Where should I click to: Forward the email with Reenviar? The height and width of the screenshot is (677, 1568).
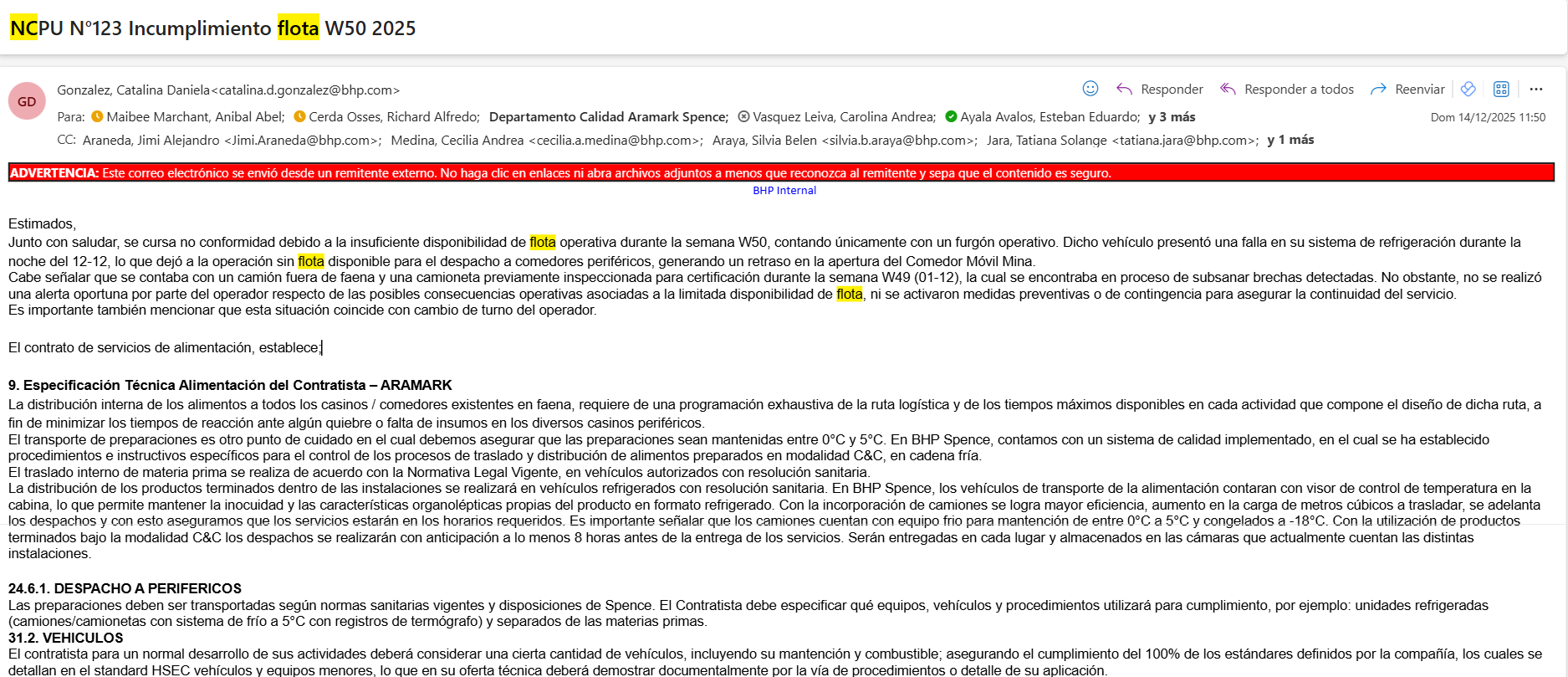1407,90
